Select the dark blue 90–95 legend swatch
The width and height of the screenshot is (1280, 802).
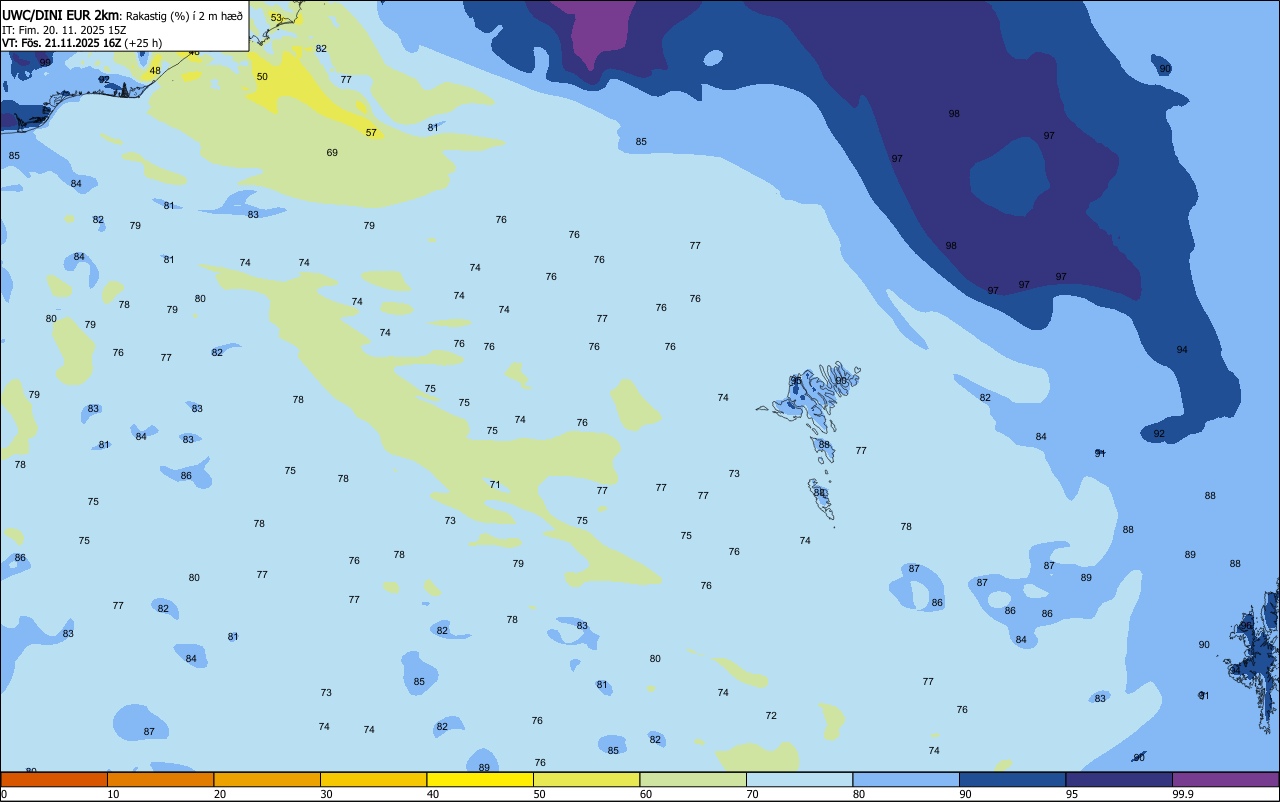1012,779
